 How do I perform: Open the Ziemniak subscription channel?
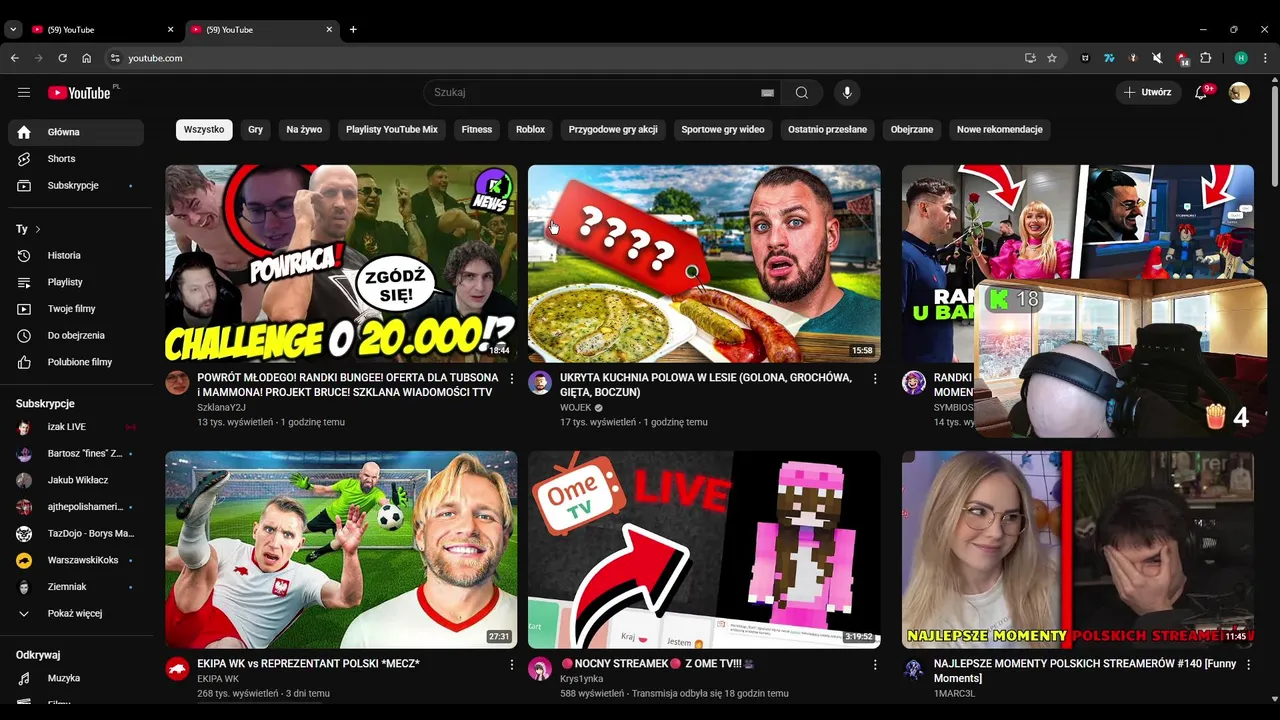76,587
